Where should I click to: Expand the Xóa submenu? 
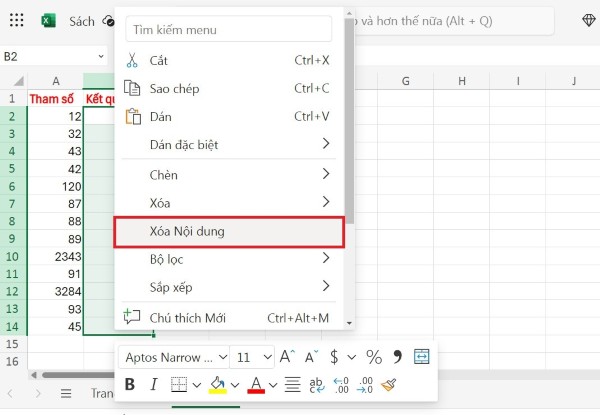pyautogui.click(x=228, y=202)
